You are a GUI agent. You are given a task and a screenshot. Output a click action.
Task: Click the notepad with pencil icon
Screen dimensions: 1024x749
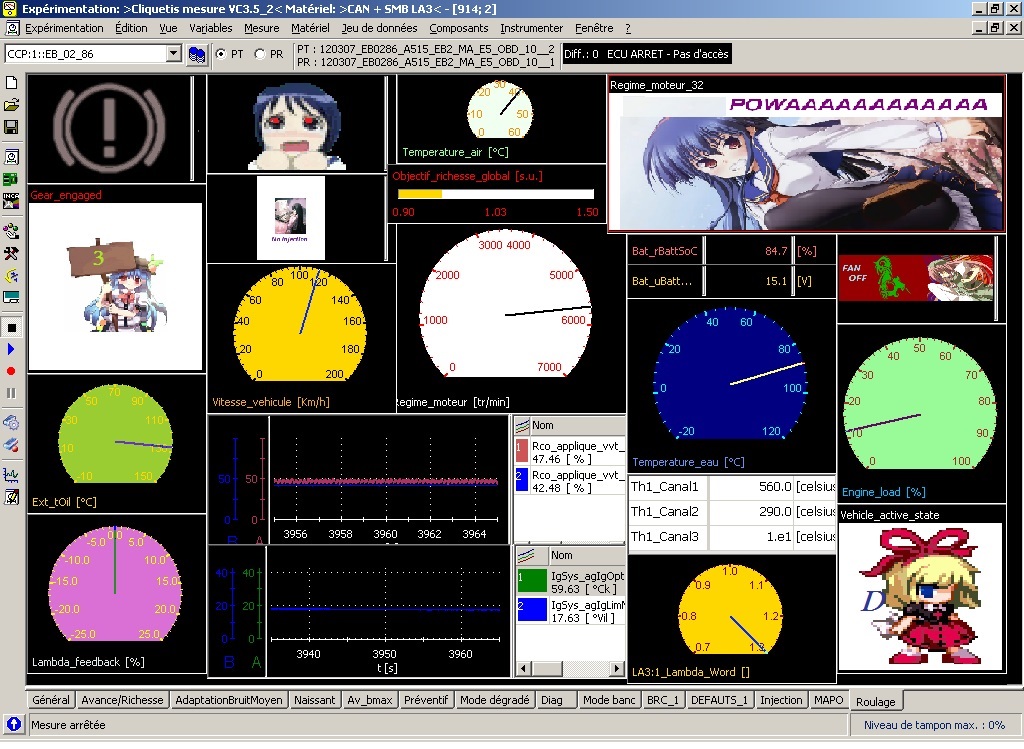[11, 497]
